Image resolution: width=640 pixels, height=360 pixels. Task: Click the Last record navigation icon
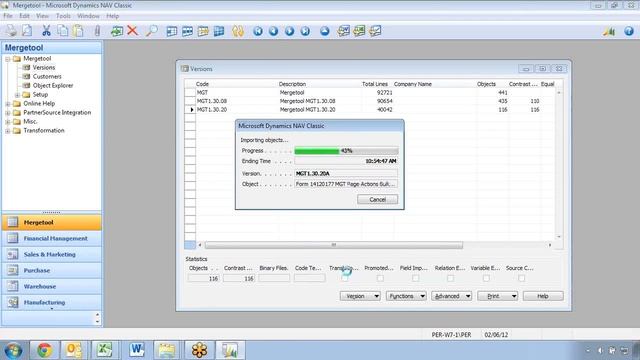[305, 31]
